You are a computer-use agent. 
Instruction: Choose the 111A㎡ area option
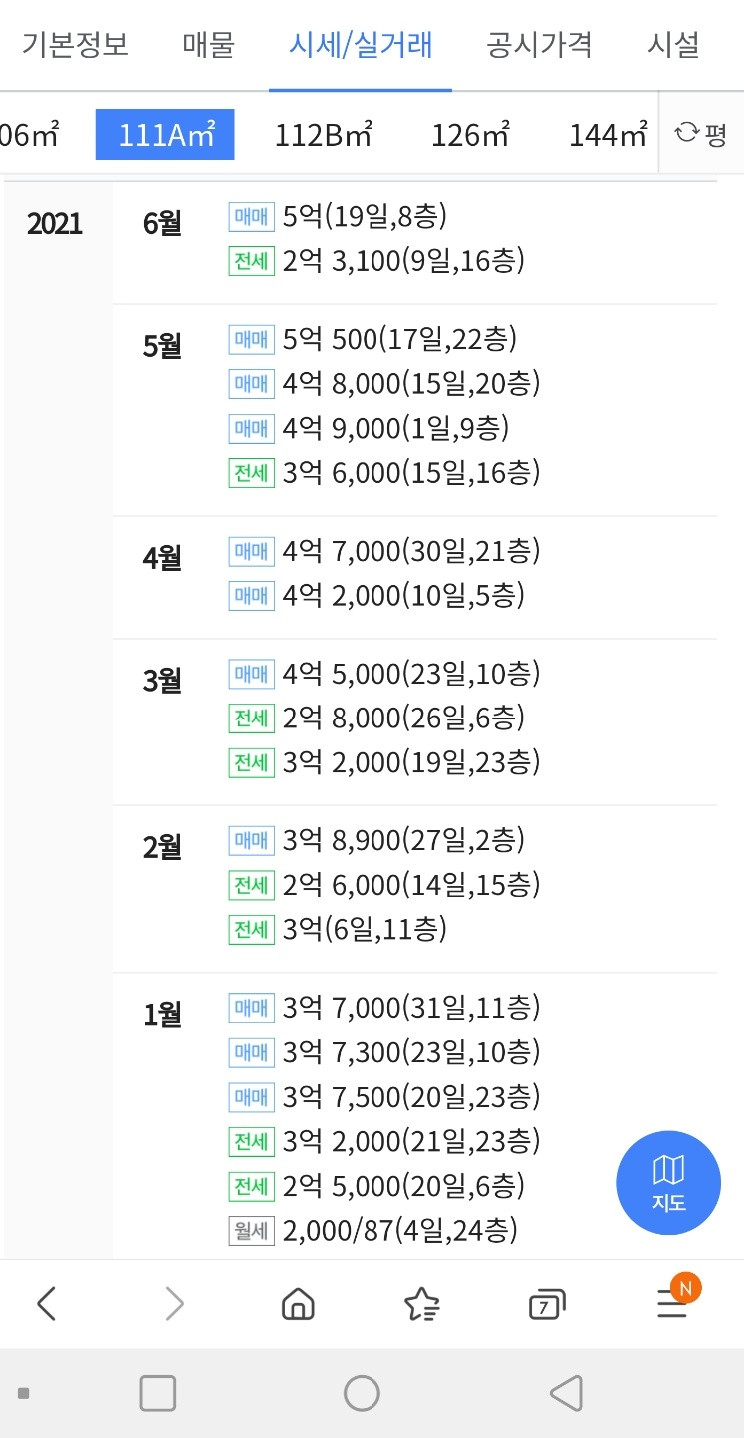[165, 134]
